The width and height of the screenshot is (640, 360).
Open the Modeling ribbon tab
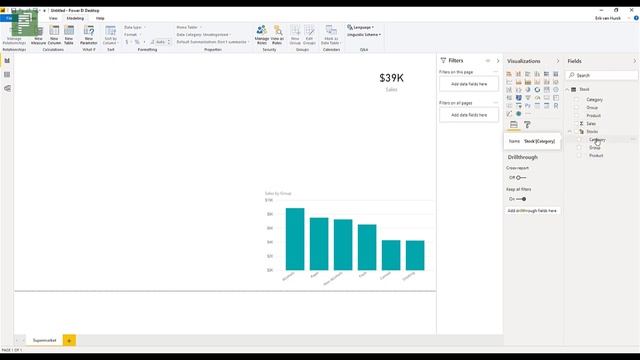75,18
